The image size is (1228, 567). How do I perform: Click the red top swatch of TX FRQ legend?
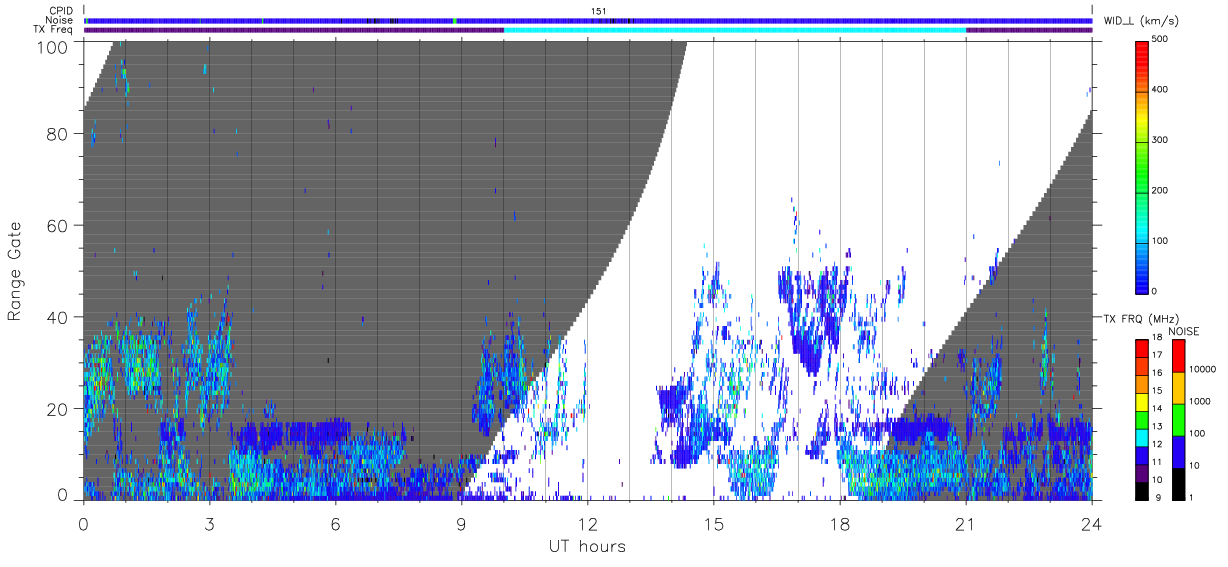tap(1141, 348)
